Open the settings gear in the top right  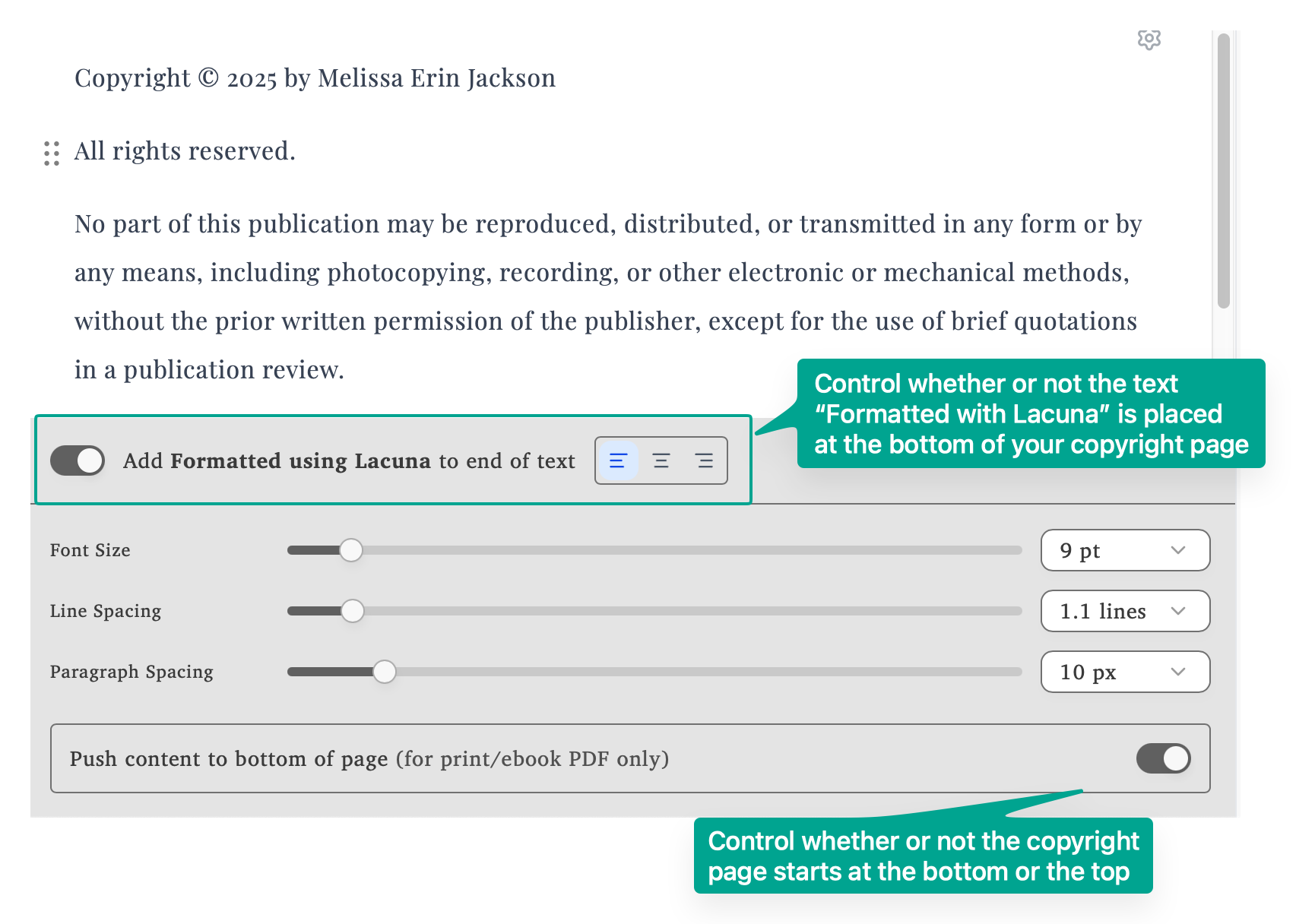[1149, 40]
